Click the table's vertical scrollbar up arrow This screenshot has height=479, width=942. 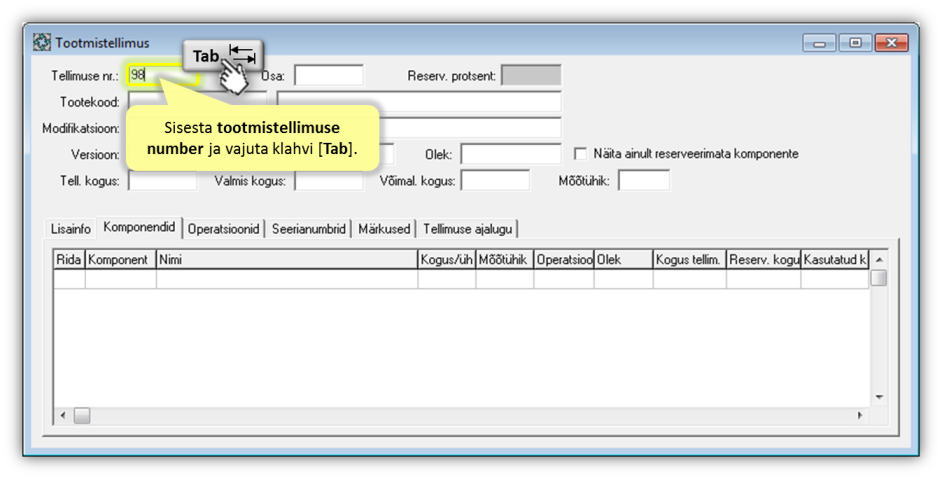pyautogui.click(x=879, y=260)
